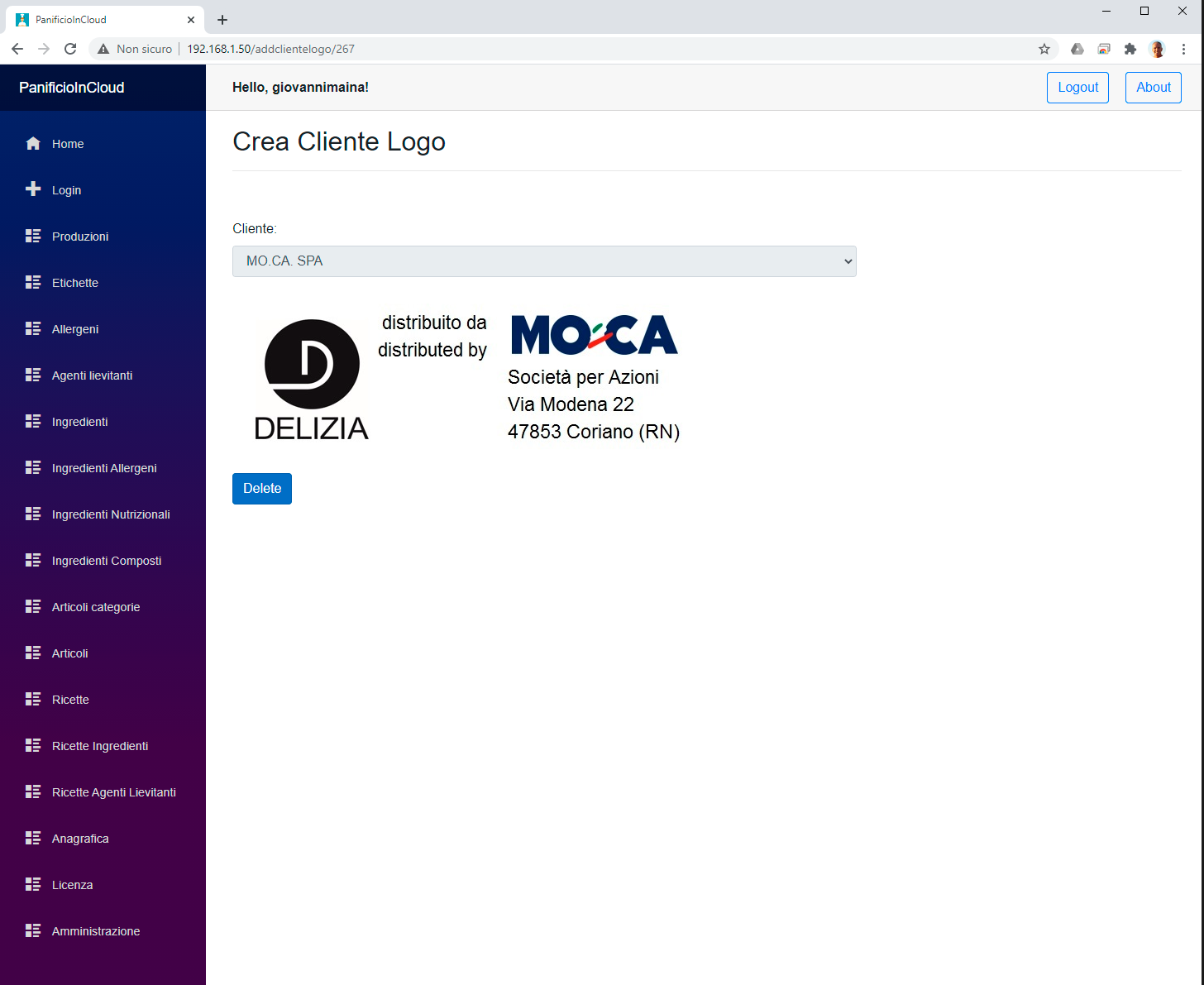This screenshot has height=985, width=1204.
Task: Click the list icon beside Ingredienti Nutrizionali
Action: [x=33, y=514]
